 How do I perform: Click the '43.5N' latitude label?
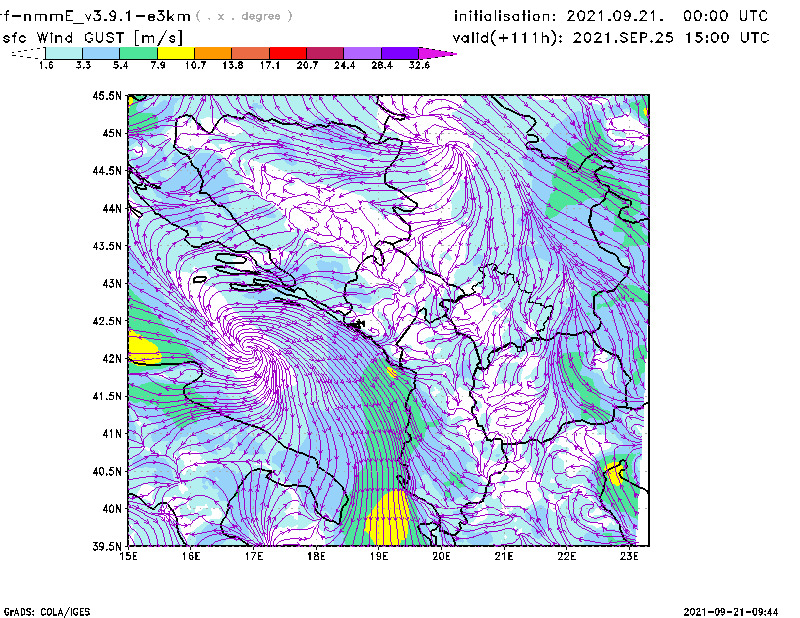[107, 246]
